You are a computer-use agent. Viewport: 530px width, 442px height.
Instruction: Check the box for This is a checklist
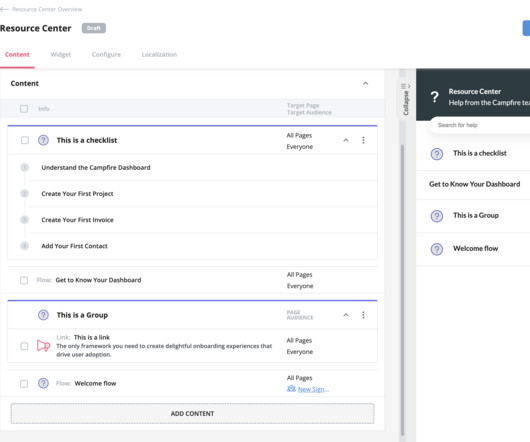(x=25, y=140)
